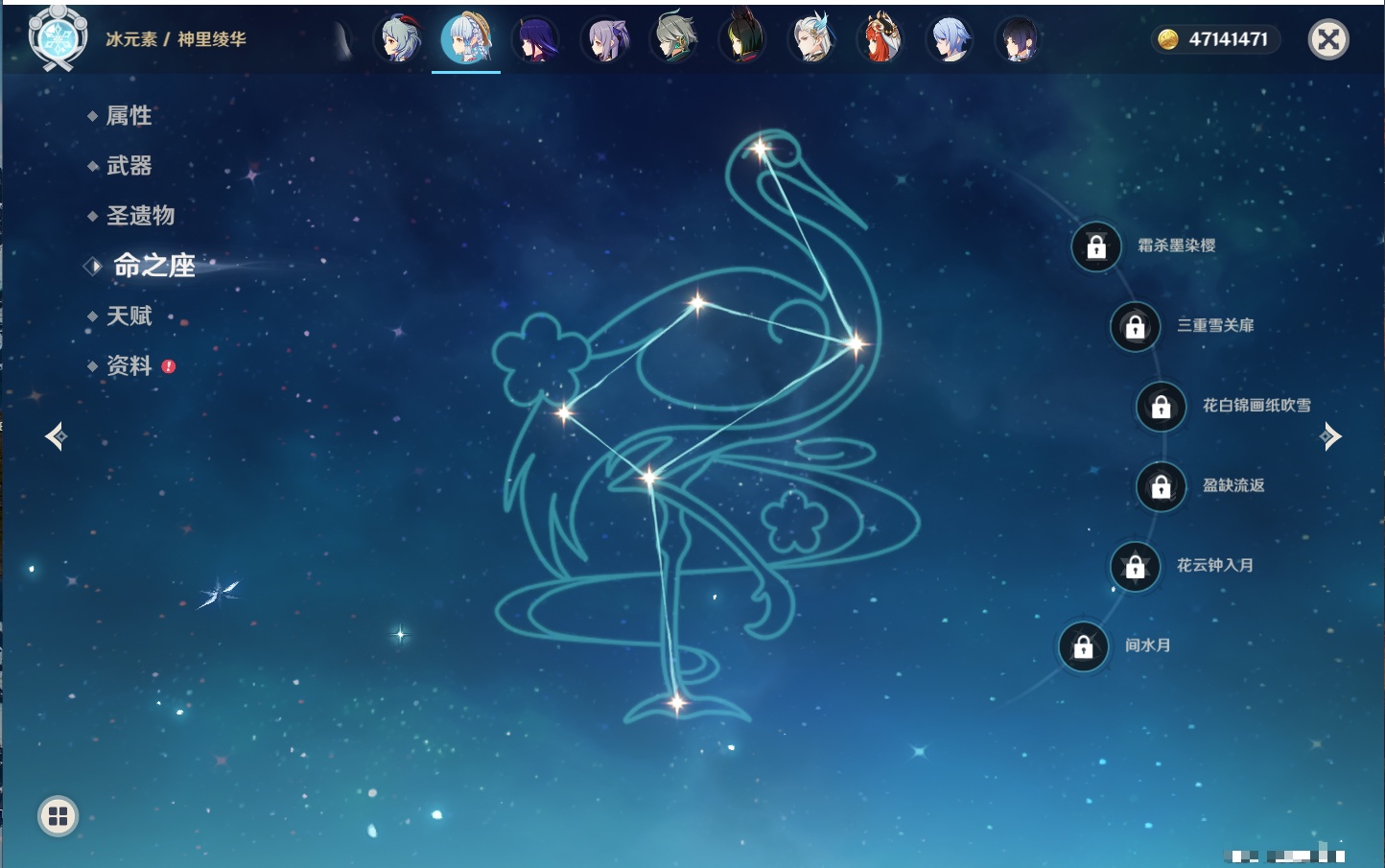
Task: Select Ganyu's avatar with the red horns
Action: [x=399, y=39]
